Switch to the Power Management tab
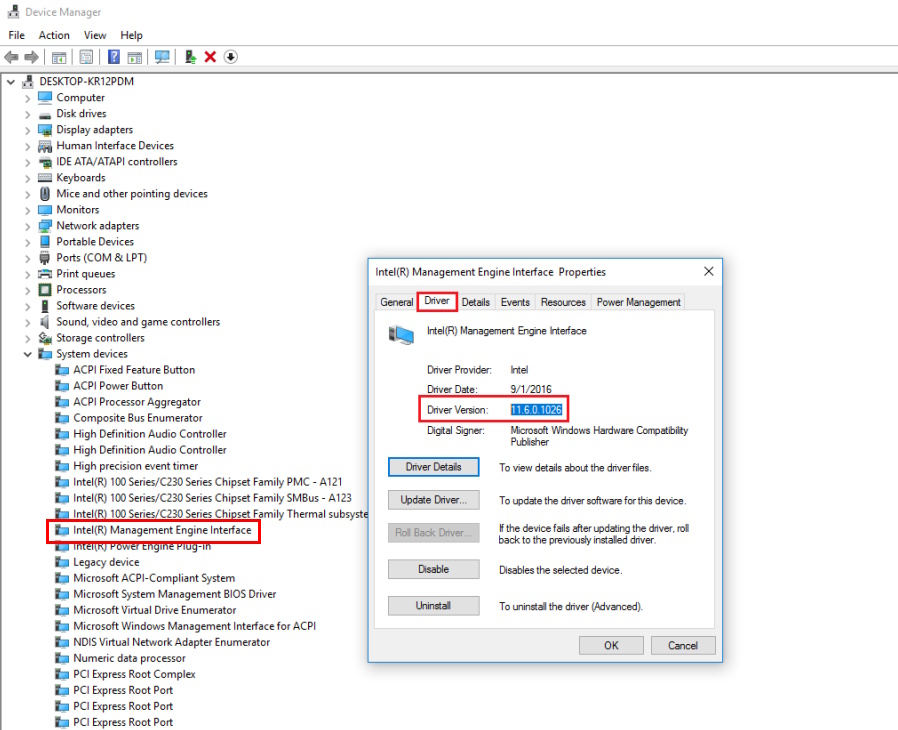This screenshot has width=898, height=730. [639, 302]
